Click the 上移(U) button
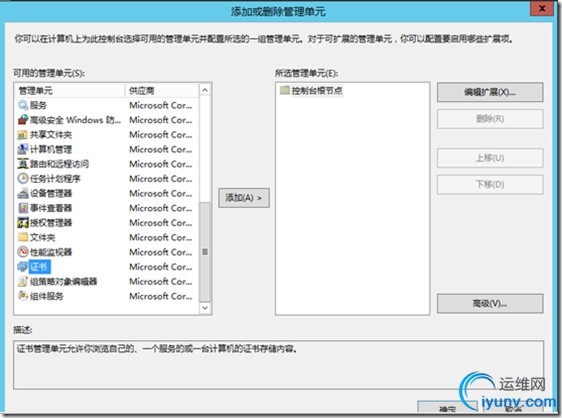 (490, 158)
